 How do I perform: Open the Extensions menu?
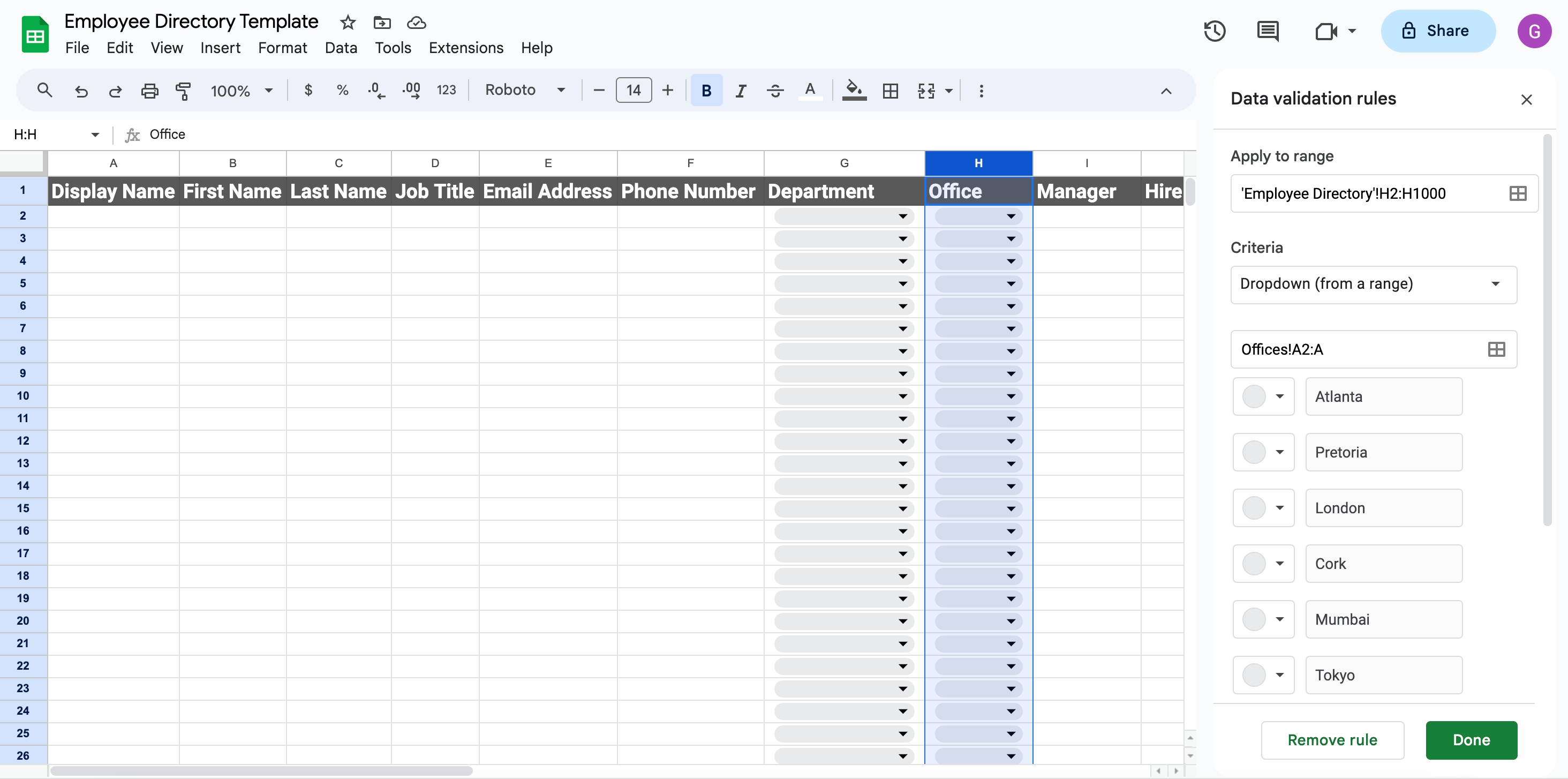click(x=466, y=48)
